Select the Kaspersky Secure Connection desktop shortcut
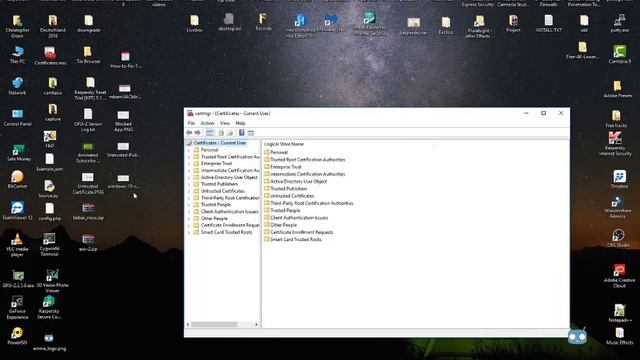Viewport: 640px width, 360px height. tap(49, 307)
